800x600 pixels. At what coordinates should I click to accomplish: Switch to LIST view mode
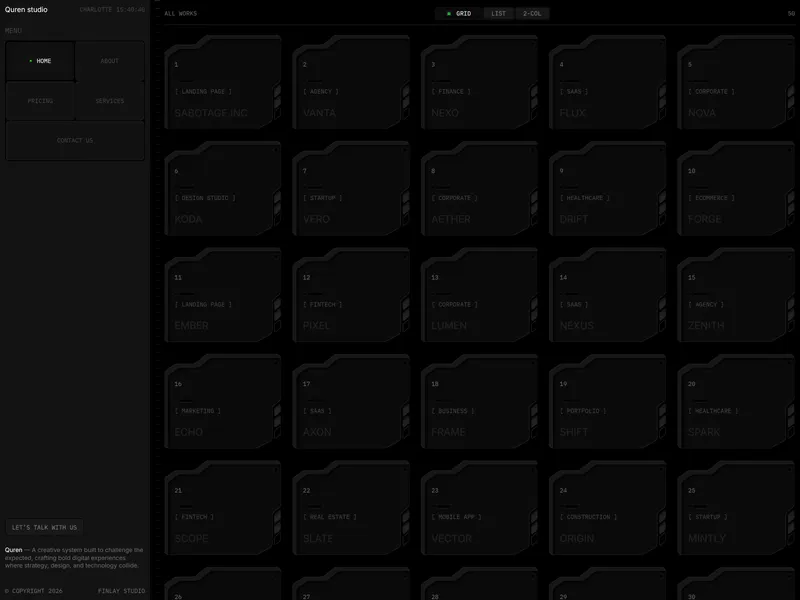[x=499, y=14]
